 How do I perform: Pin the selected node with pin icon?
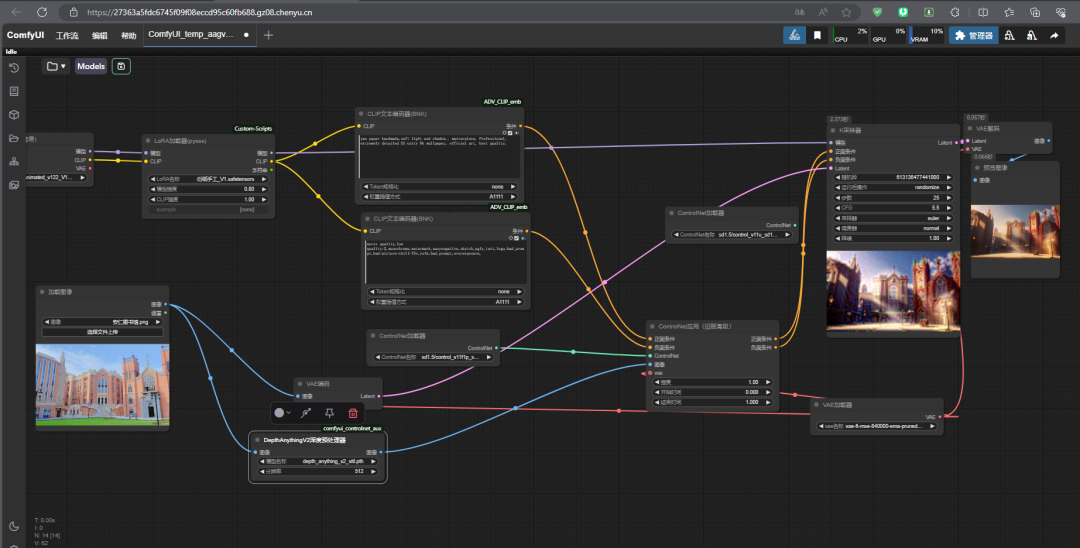pyautogui.click(x=329, y=413)
